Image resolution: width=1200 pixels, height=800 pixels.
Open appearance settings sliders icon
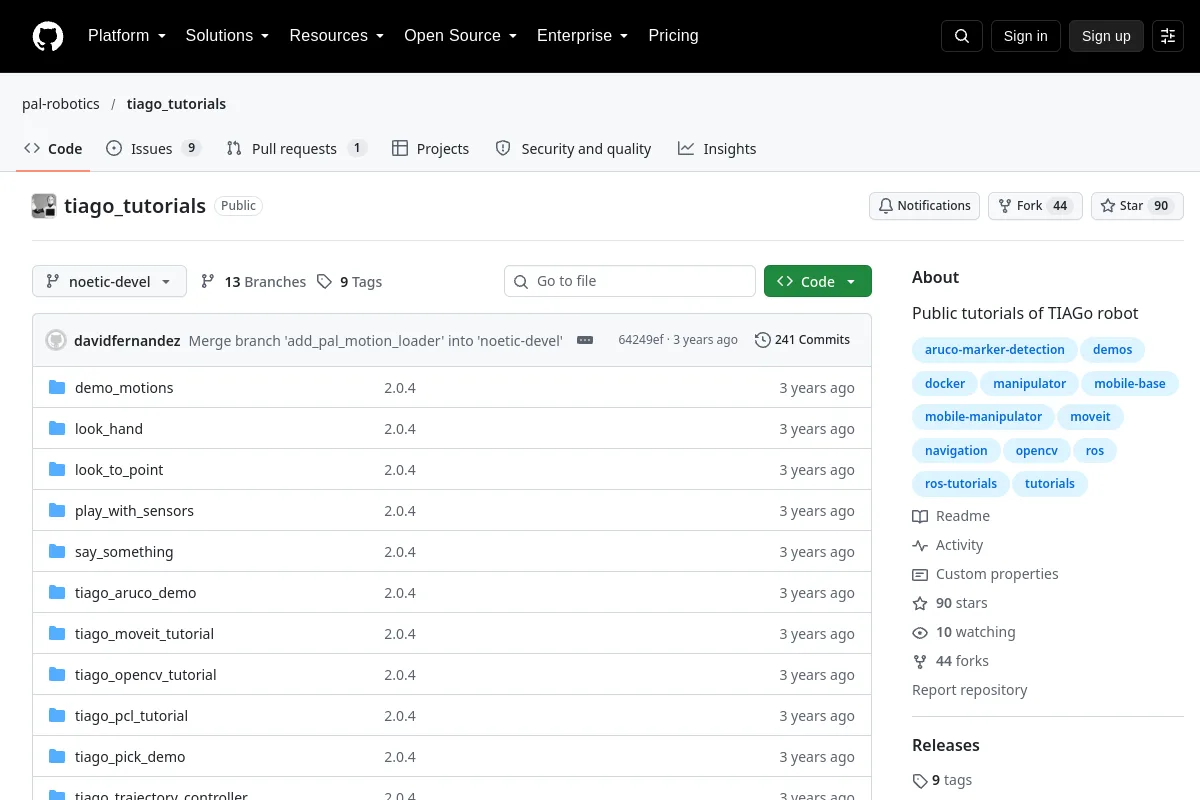click(1168, 36)
